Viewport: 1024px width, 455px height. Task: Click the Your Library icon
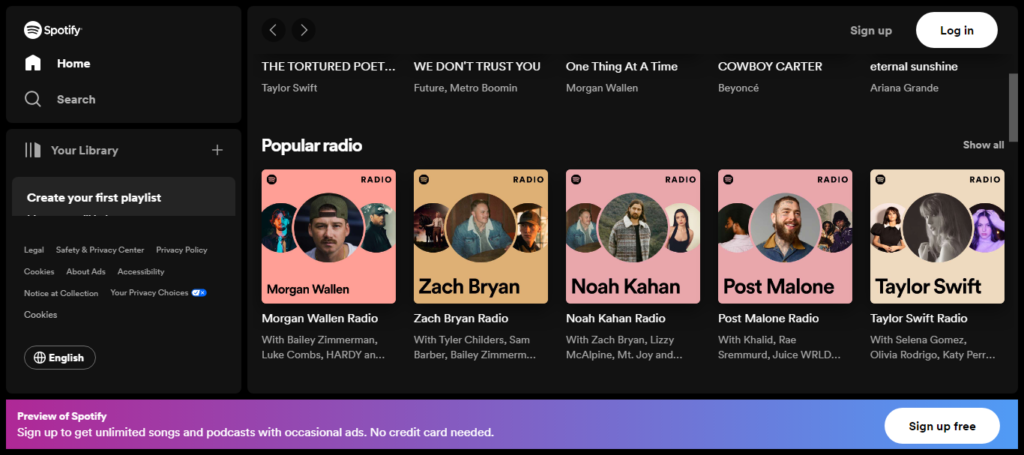pyautogui.click(x=33, y=150)
